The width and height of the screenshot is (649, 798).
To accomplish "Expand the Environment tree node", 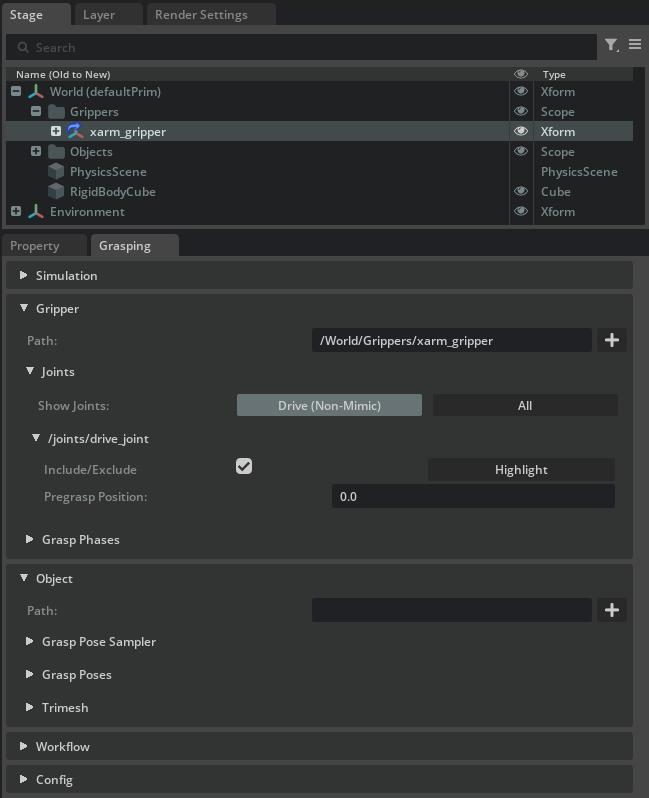I will pyautogui.click(x=16, y=212).
